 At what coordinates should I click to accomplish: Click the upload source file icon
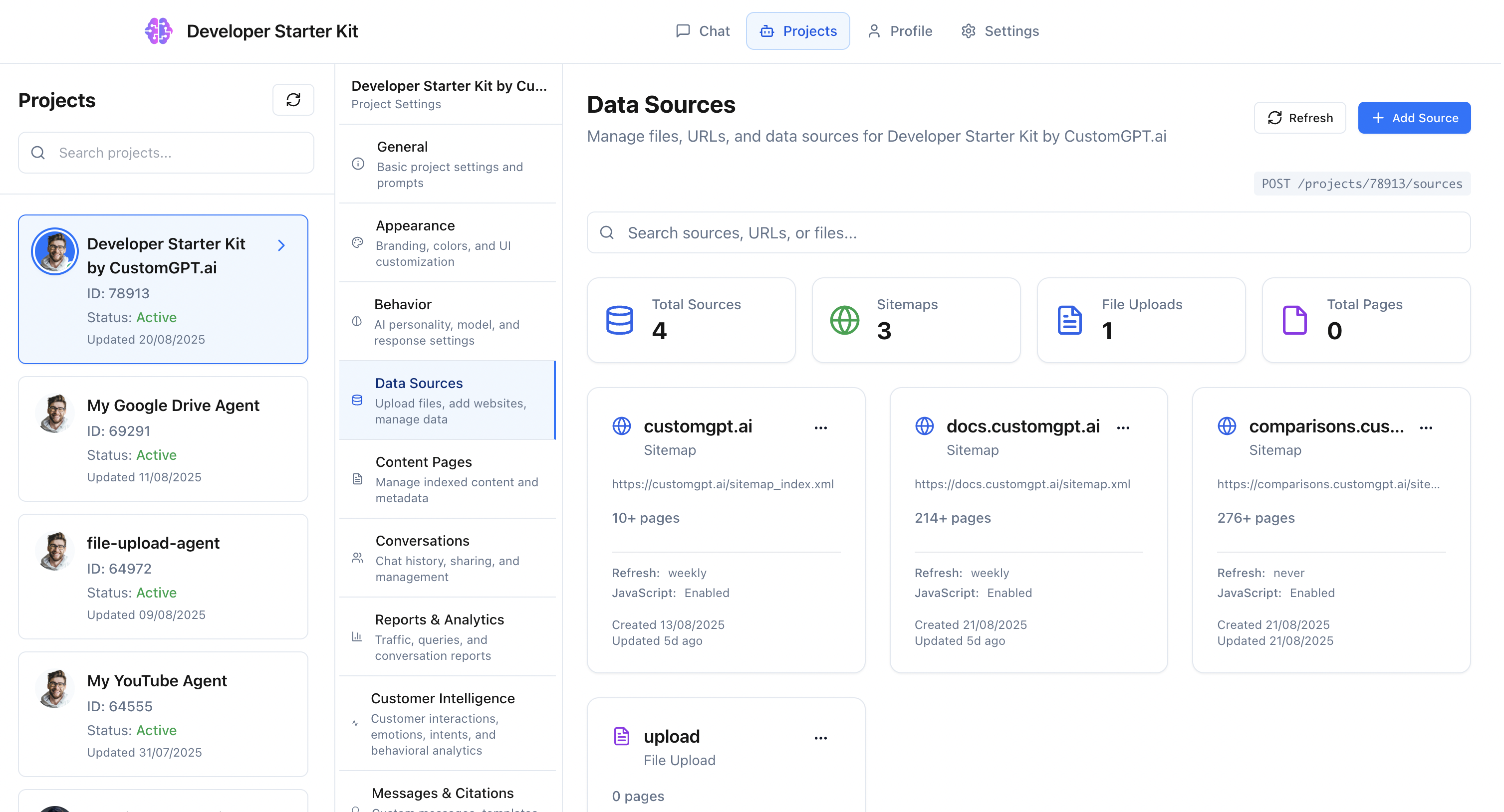point(621,736)
